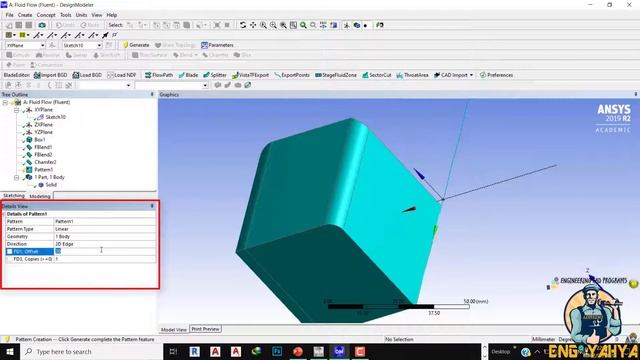Click the Load BGD tool

tap(87, 75)
